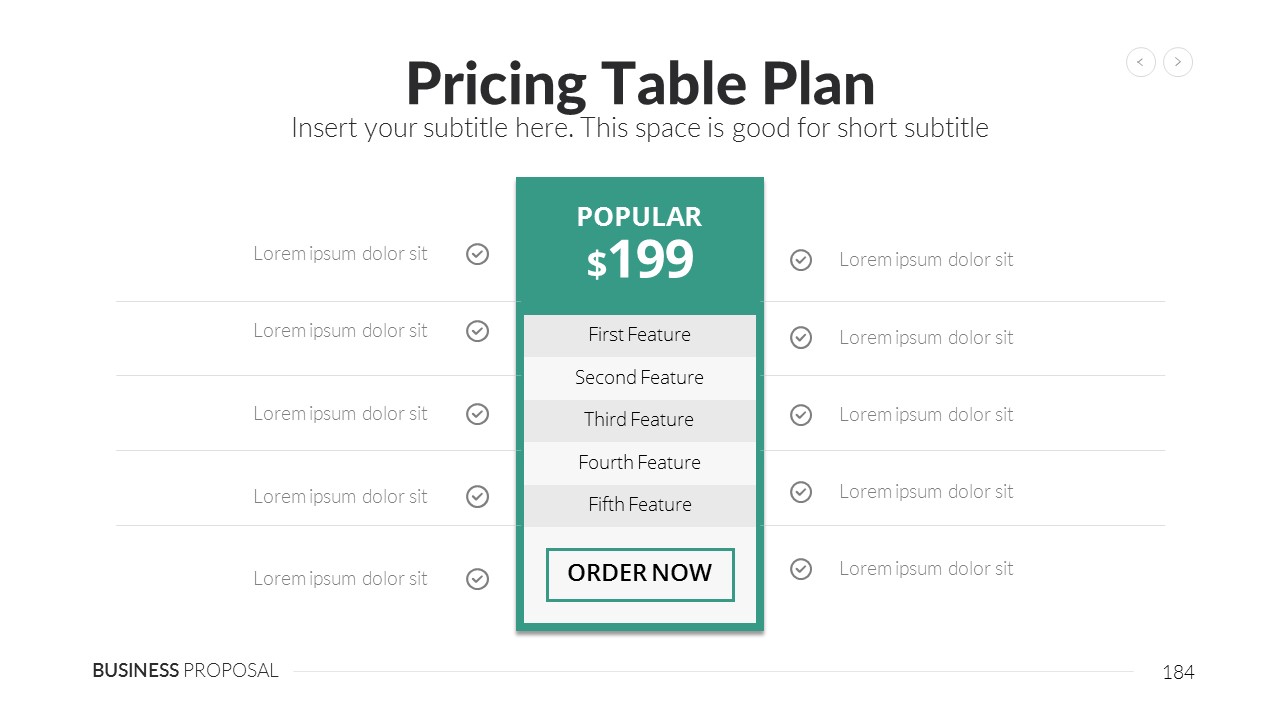
Task: Click the $199 price in green header
Action: 640,260
